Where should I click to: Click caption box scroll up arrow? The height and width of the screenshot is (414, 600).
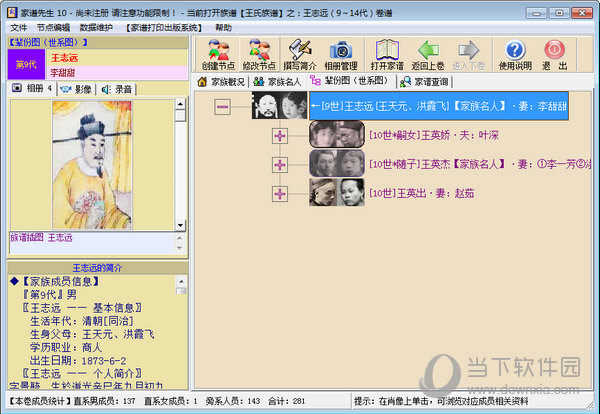pyautogui.click(x=180, y=238)
